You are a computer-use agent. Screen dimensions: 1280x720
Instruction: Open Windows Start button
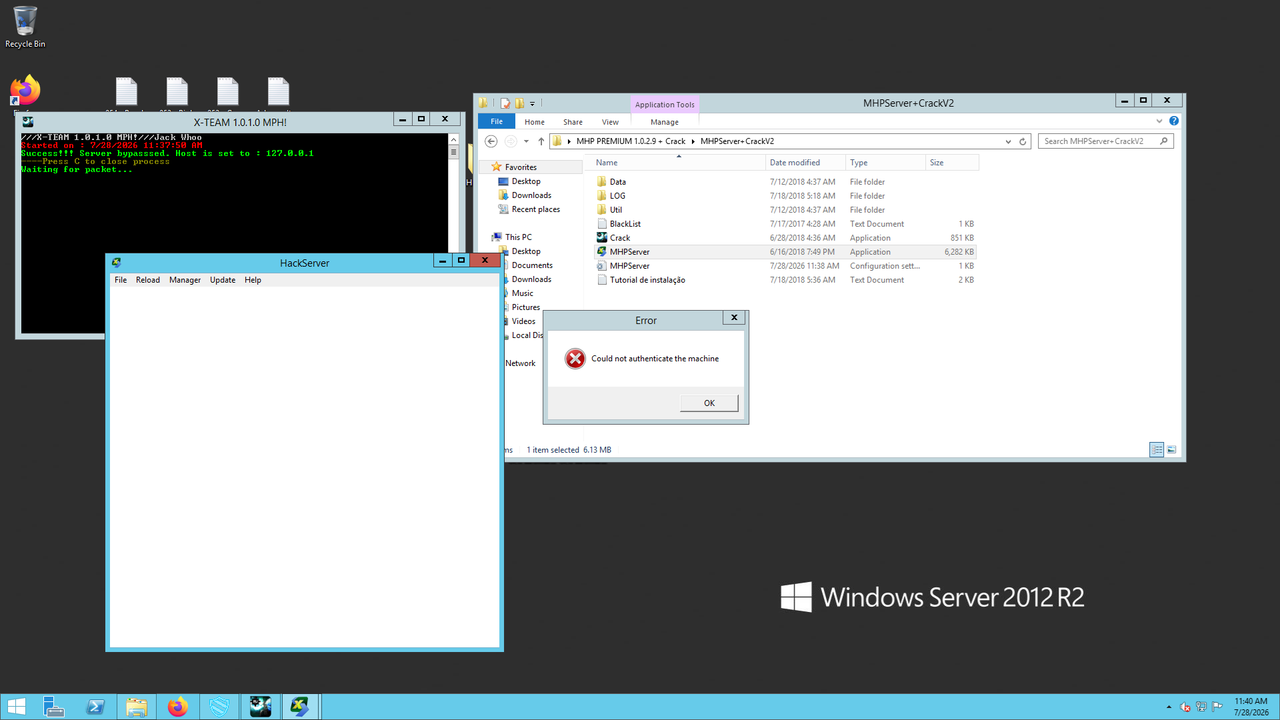click(18, 707)
